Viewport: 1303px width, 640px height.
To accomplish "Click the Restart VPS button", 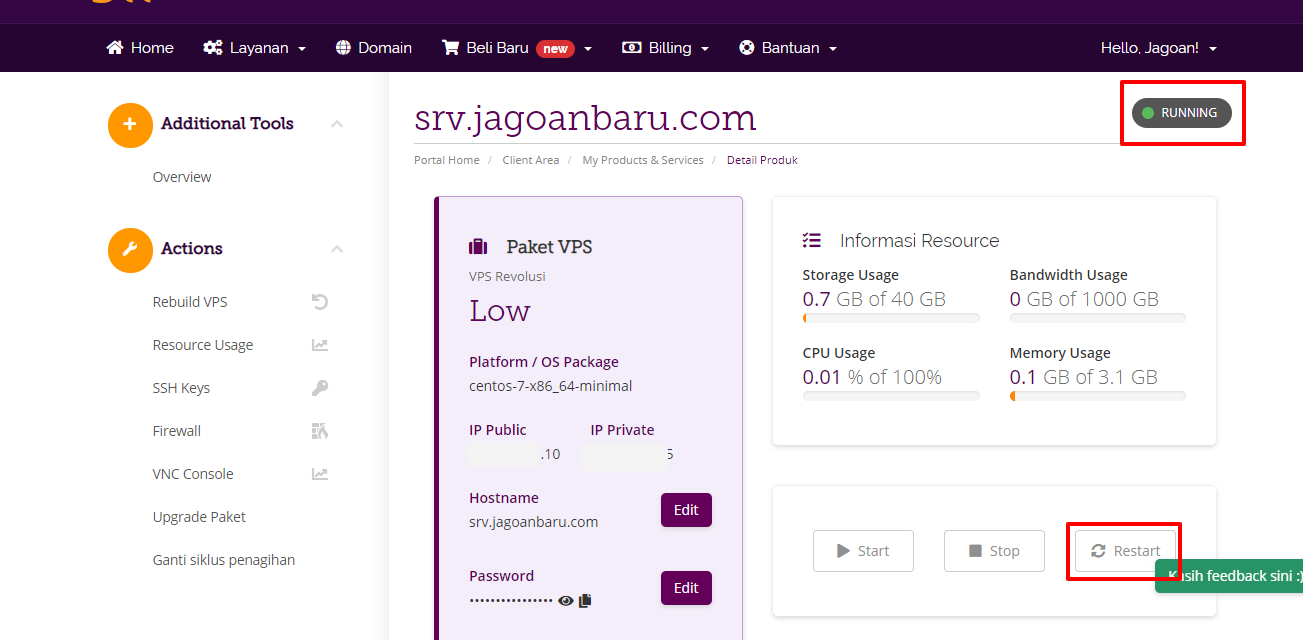I will [1125, 551].
